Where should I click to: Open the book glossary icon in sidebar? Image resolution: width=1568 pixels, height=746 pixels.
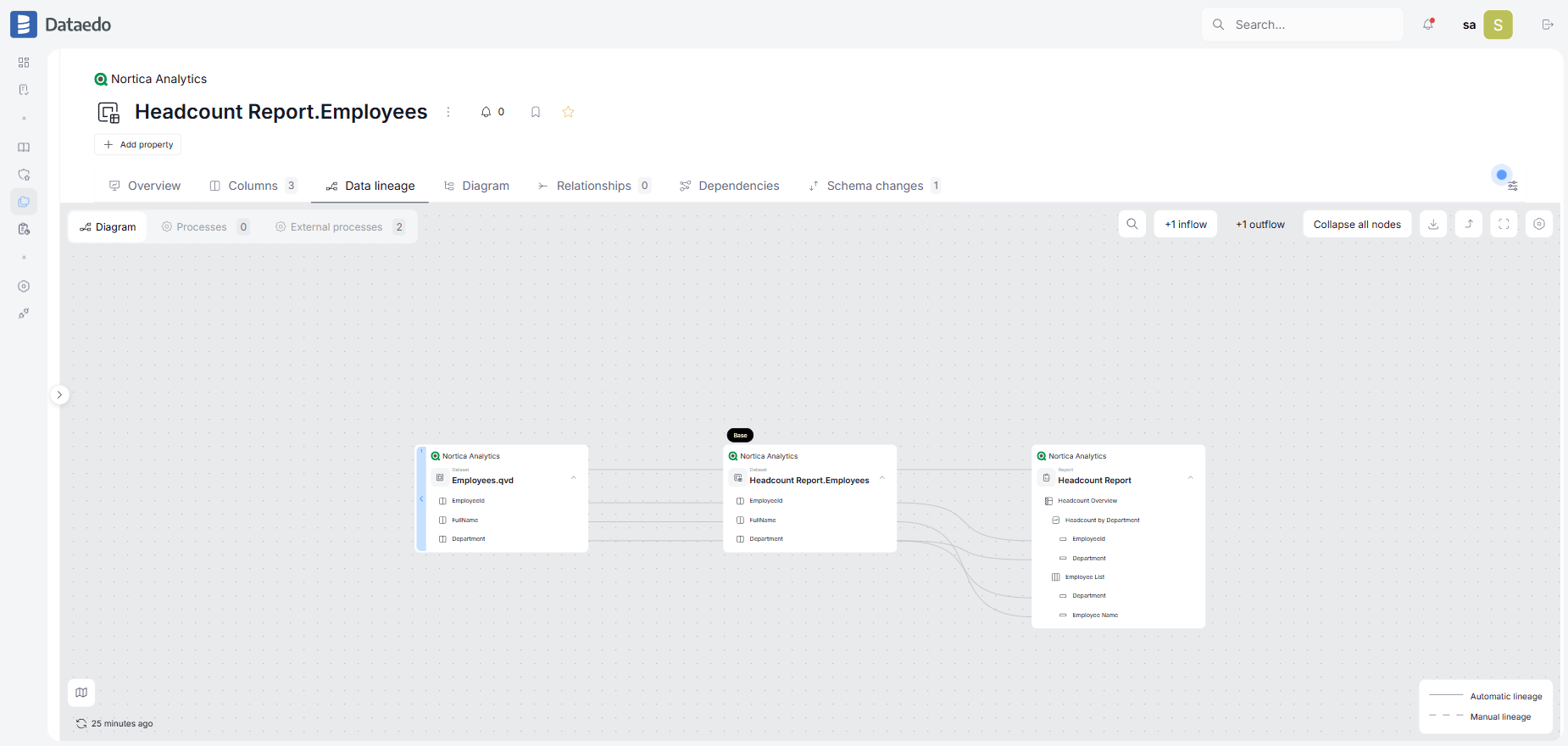coord(24,148)
